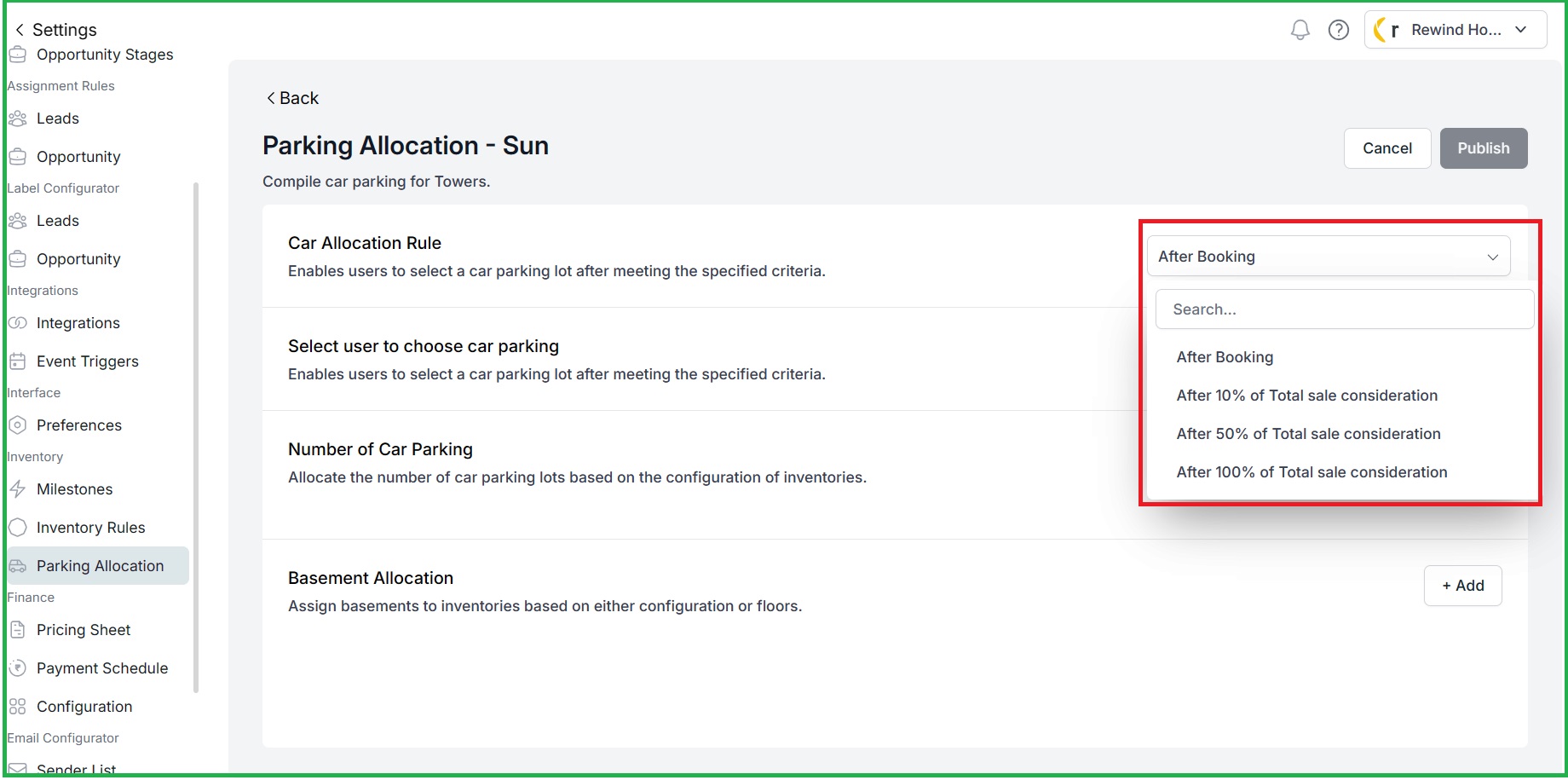Select After 100% of Total sale consideration
1568x780 pixels.
tap(1311, 472)
